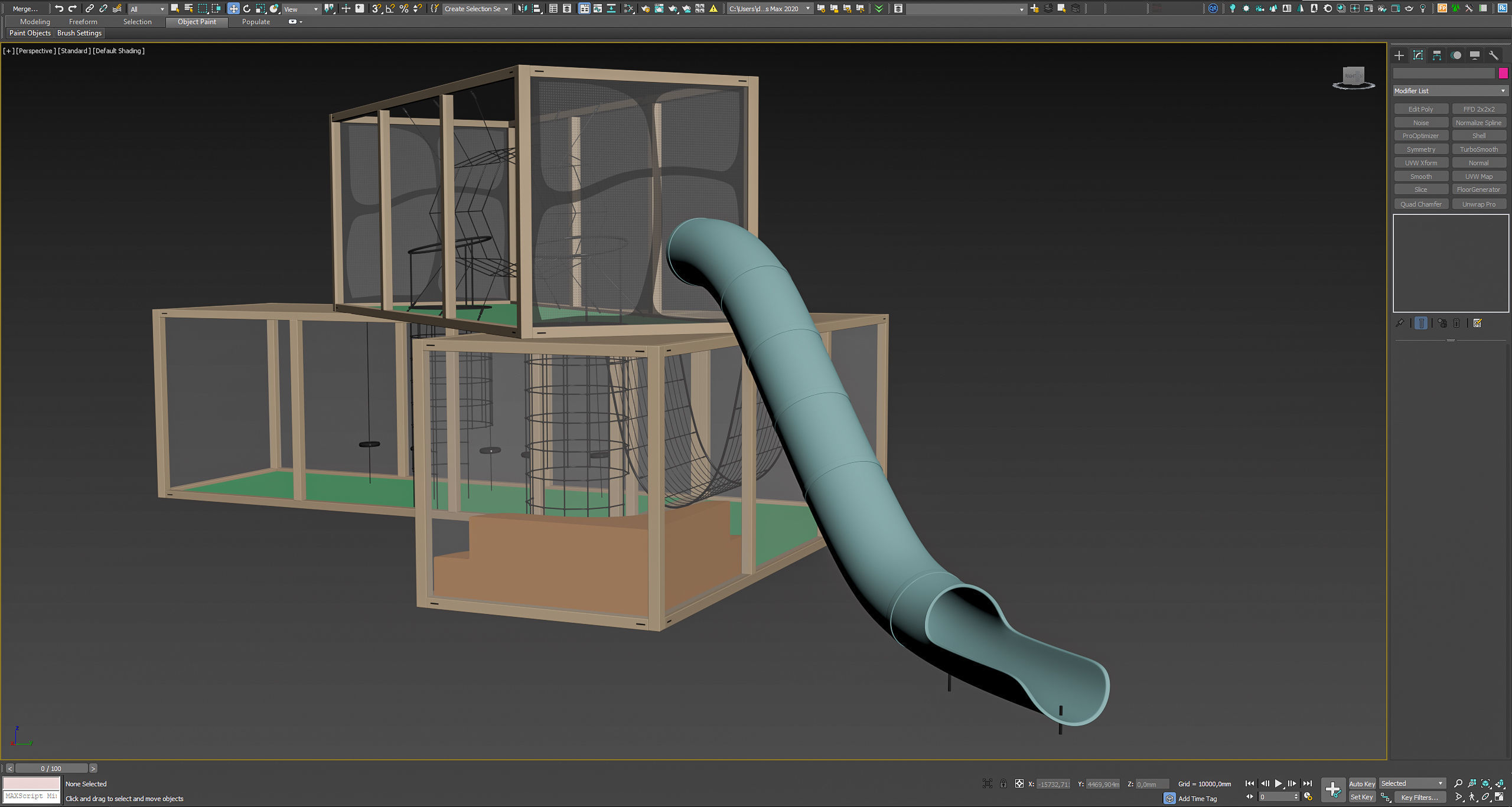Open the Create command panel tab
1512x807 pixels.
click(x=1399, y=55)
